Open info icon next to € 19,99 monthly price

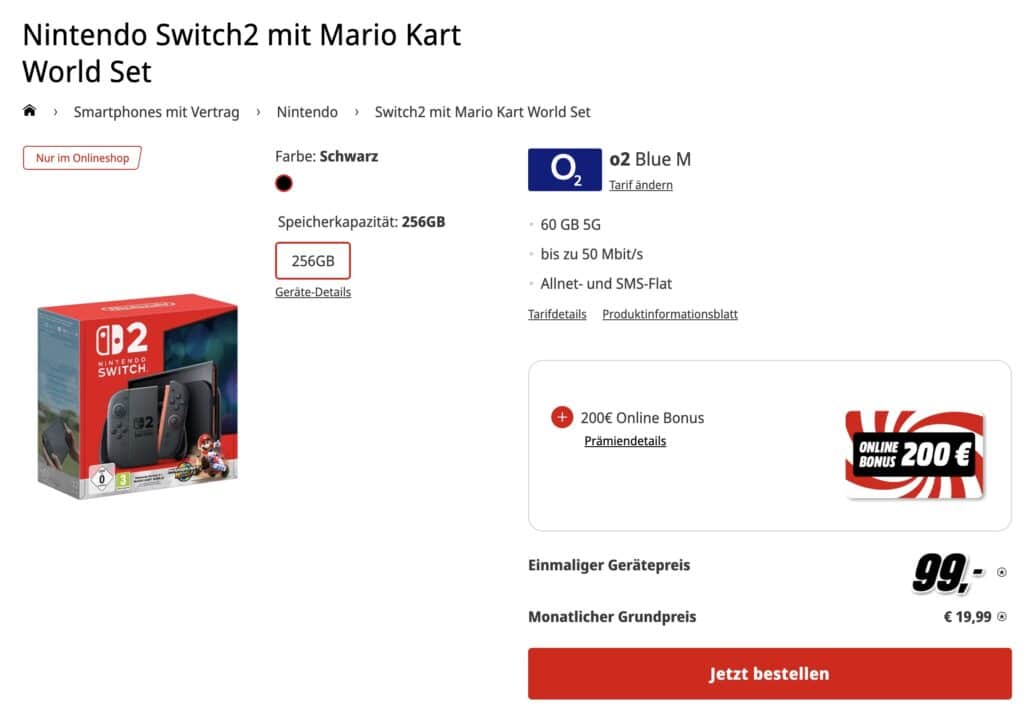click(x=1002, y=616)
